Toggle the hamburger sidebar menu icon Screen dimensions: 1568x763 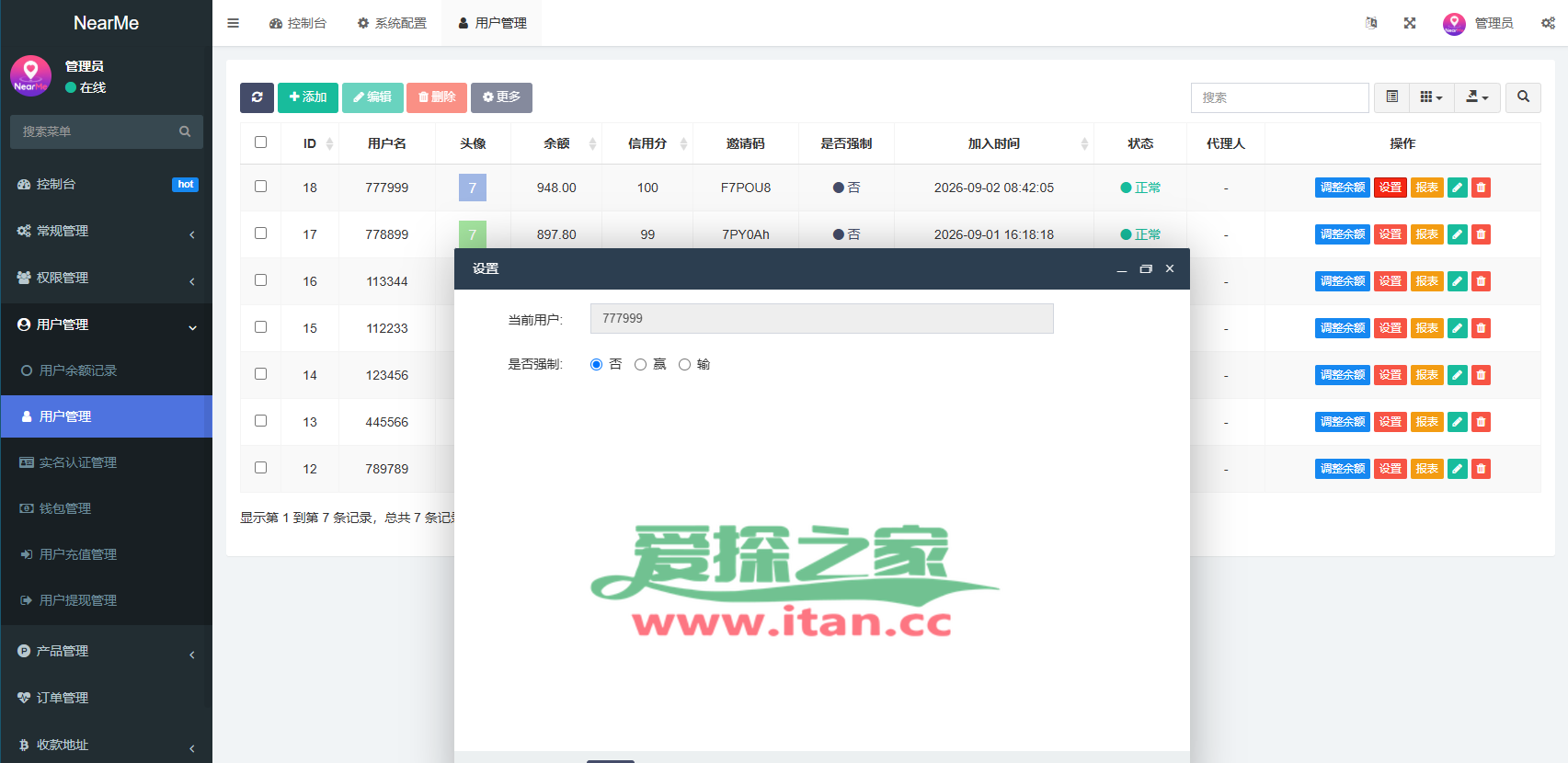point(234,23)
